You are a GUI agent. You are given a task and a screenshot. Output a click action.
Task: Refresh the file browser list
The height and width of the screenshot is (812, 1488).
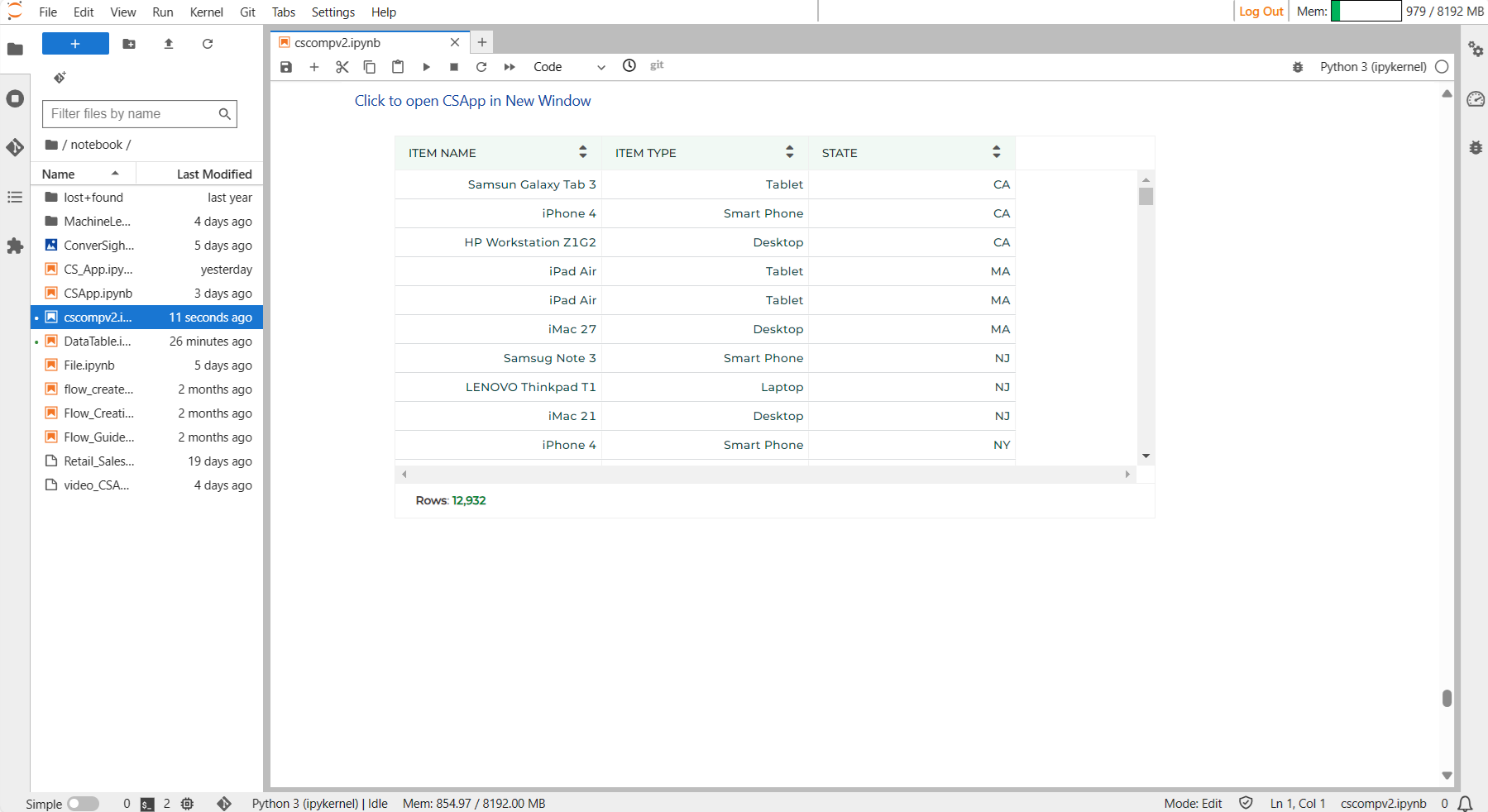[x=208, y=44]
